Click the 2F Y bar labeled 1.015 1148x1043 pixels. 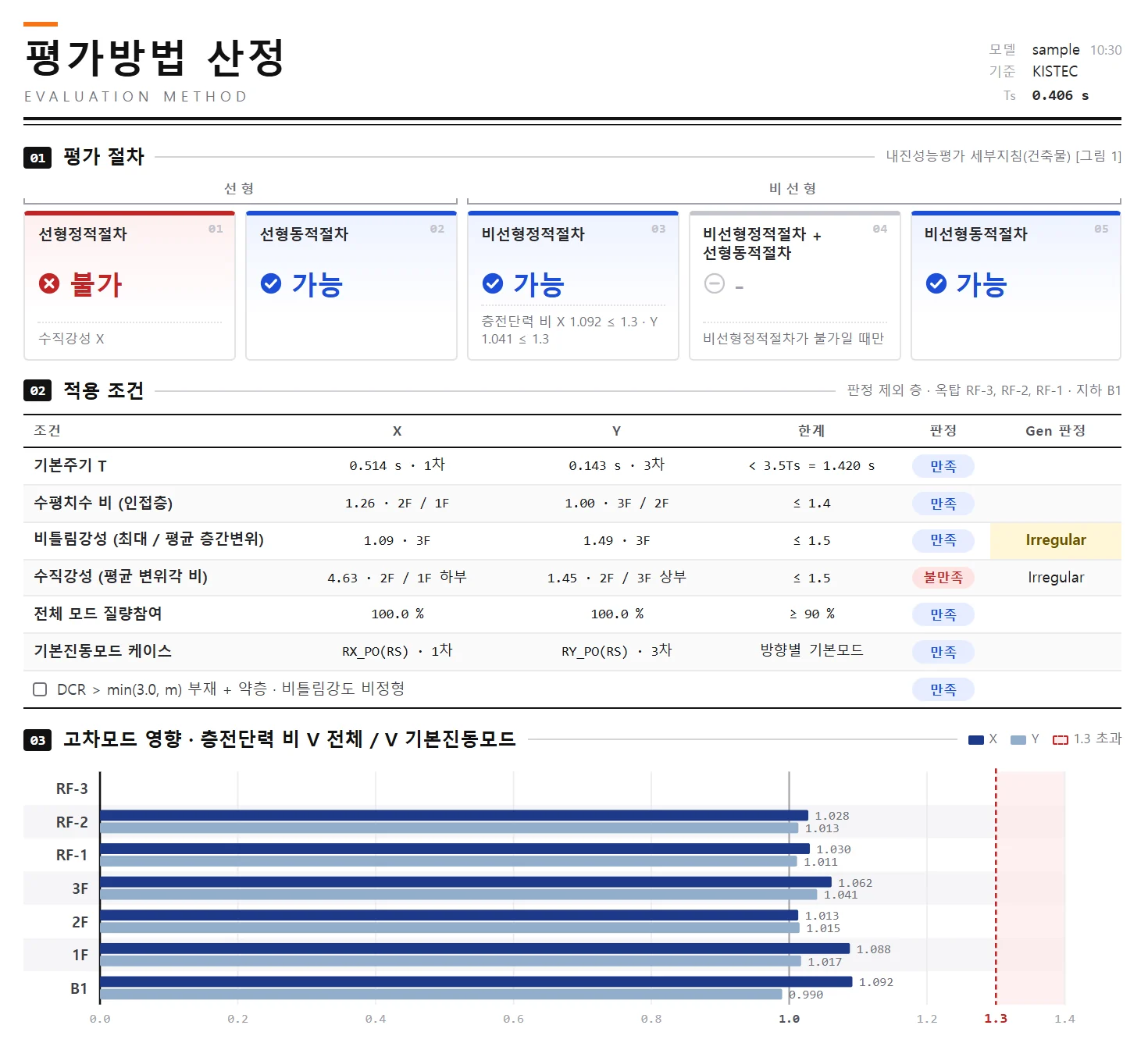tap(450, 927)
